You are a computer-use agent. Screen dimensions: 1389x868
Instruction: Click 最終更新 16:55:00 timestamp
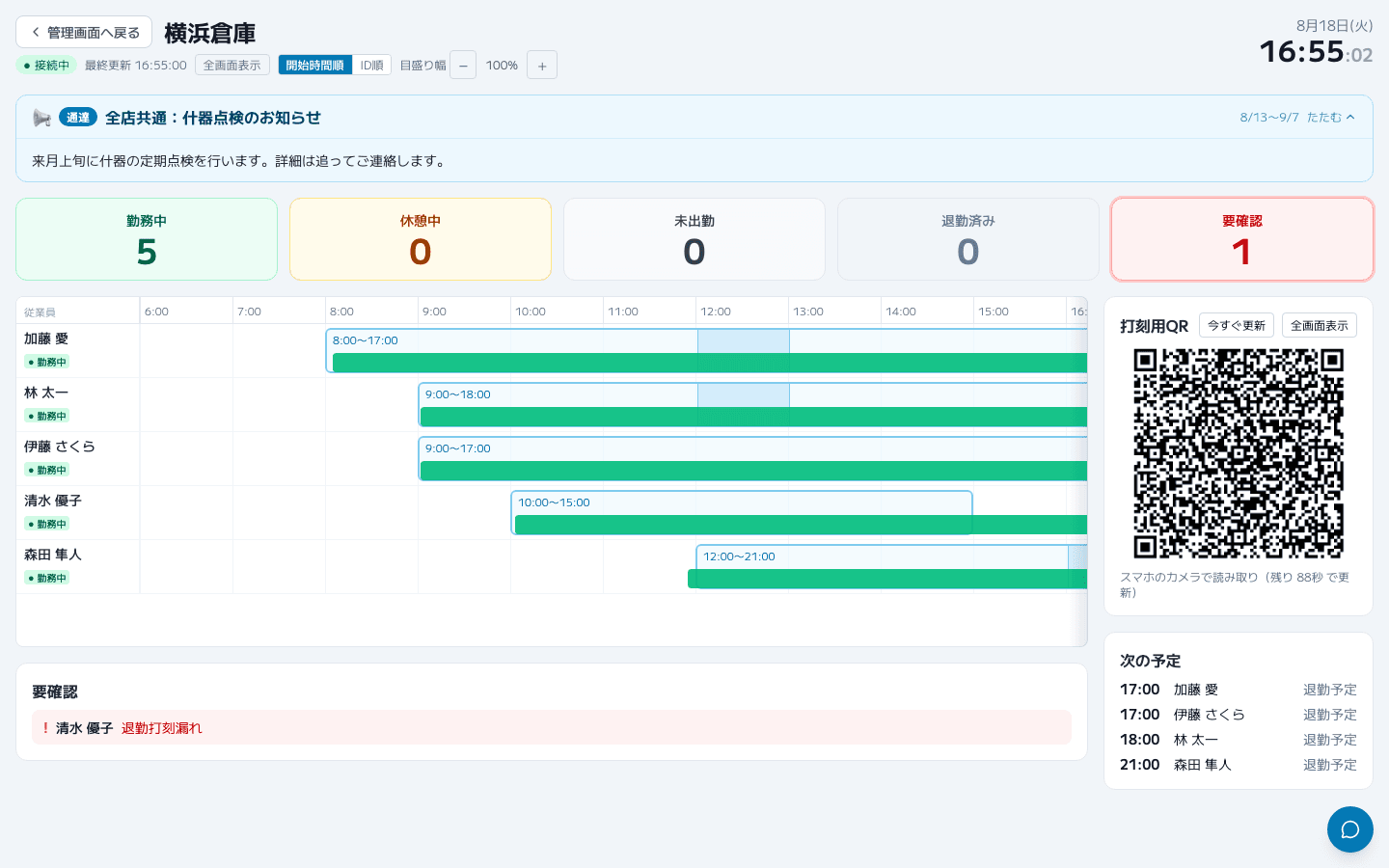(x=135, y=66)
